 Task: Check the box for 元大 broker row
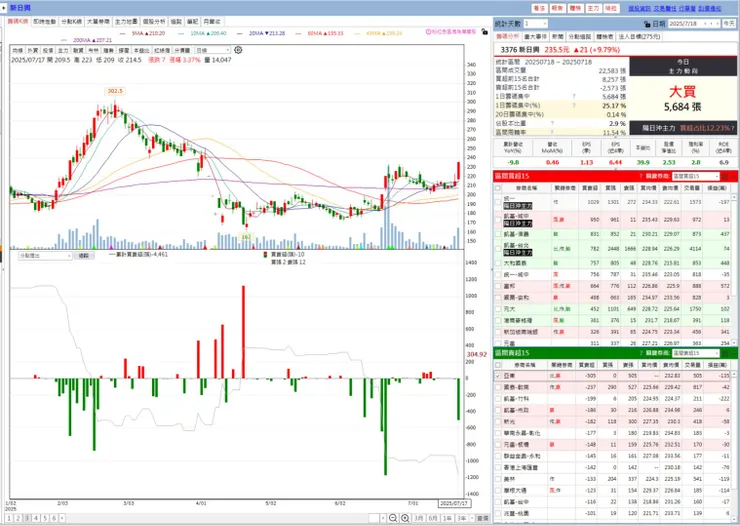(x=498, y=309)
